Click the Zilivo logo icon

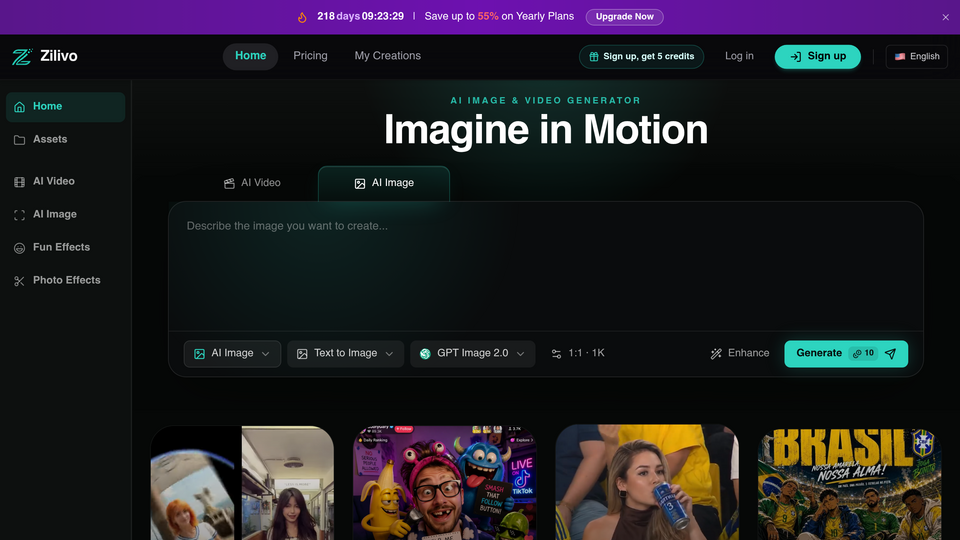pos(22,56)
